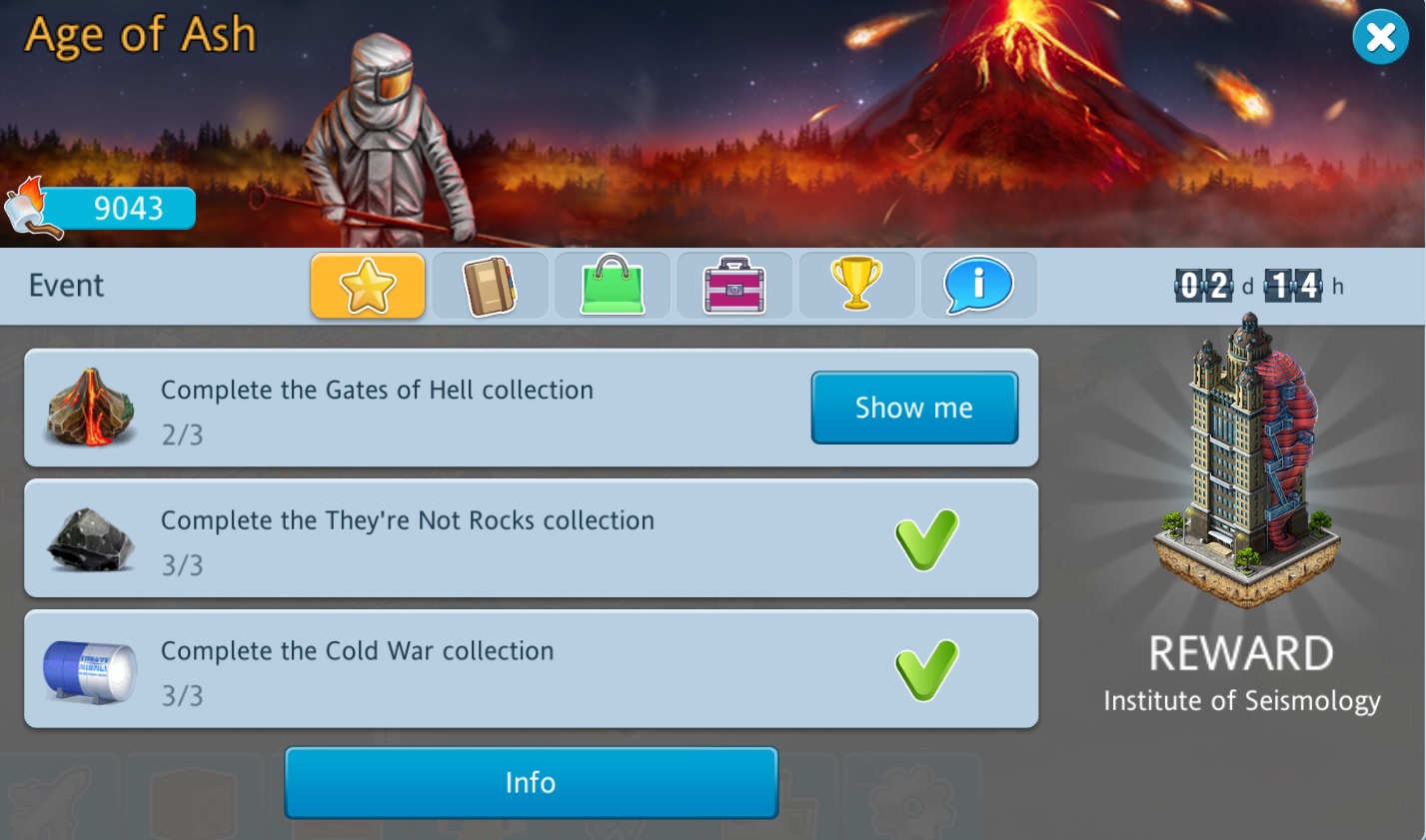1426x840 pixels.
Task: Click the Show me button
Action: click(x=914, y=408)
